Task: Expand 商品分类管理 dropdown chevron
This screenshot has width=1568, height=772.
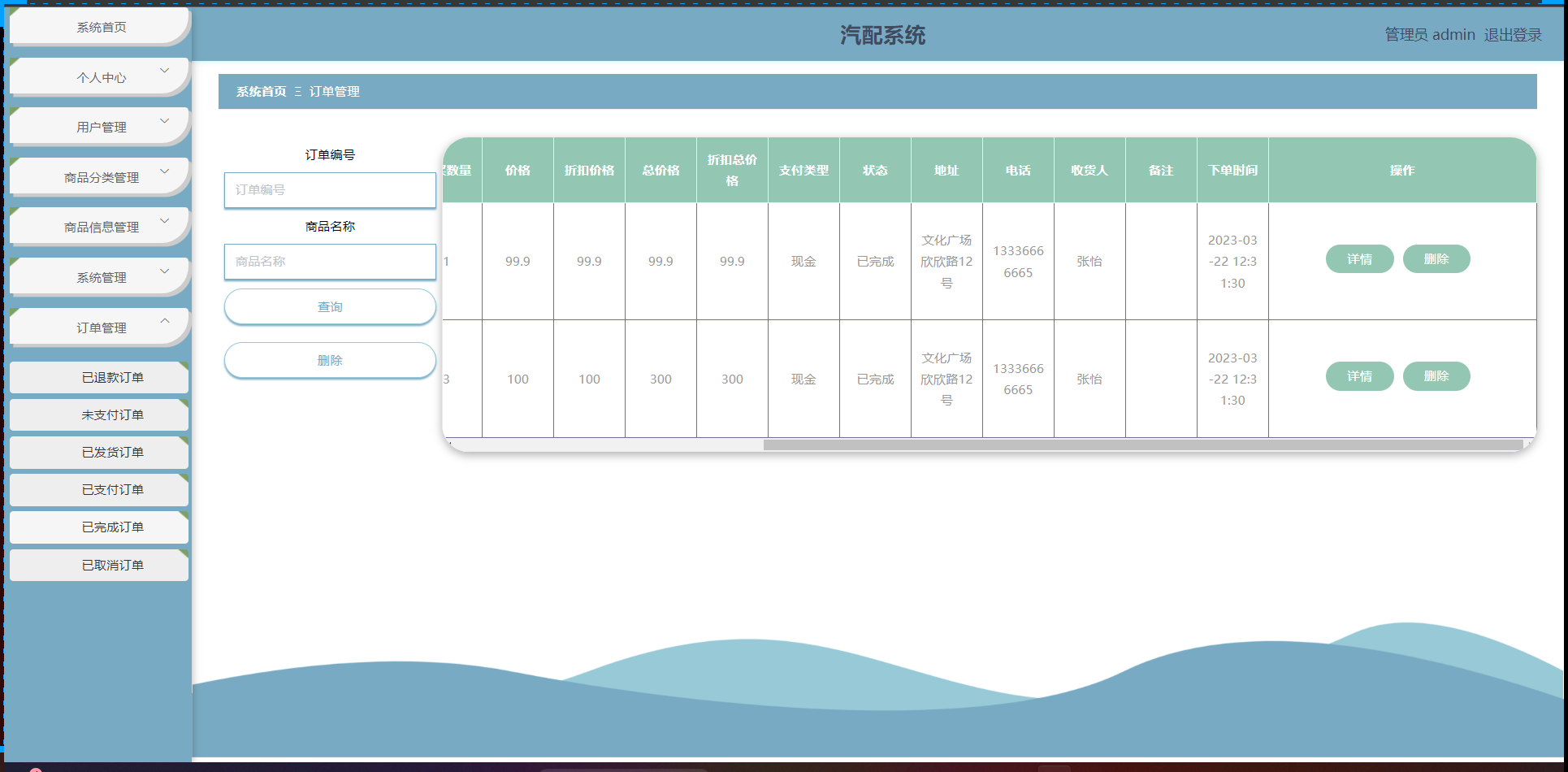Action: (x=165, y=171)
